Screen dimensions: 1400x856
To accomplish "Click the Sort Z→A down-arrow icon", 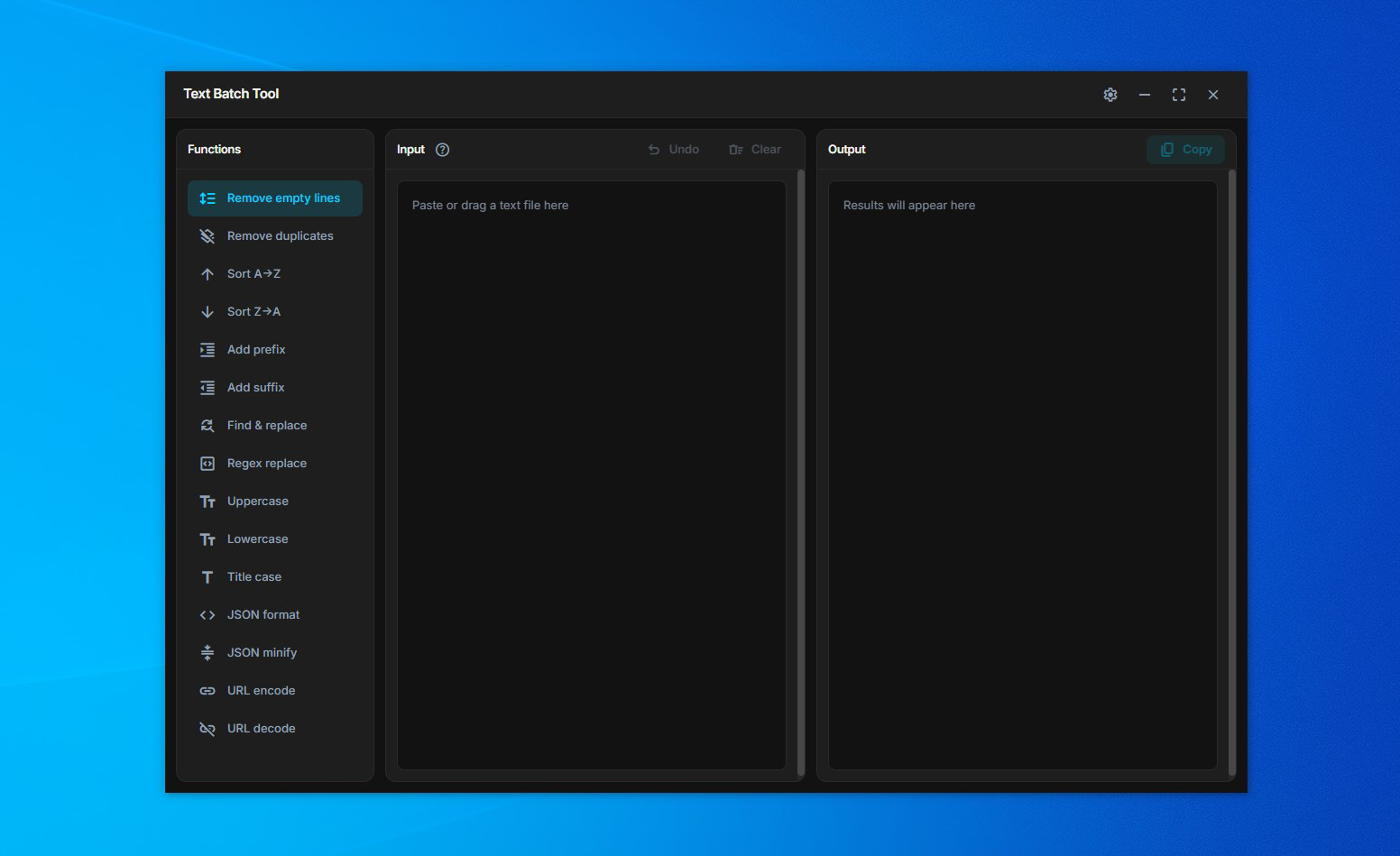I will point(207,312).
